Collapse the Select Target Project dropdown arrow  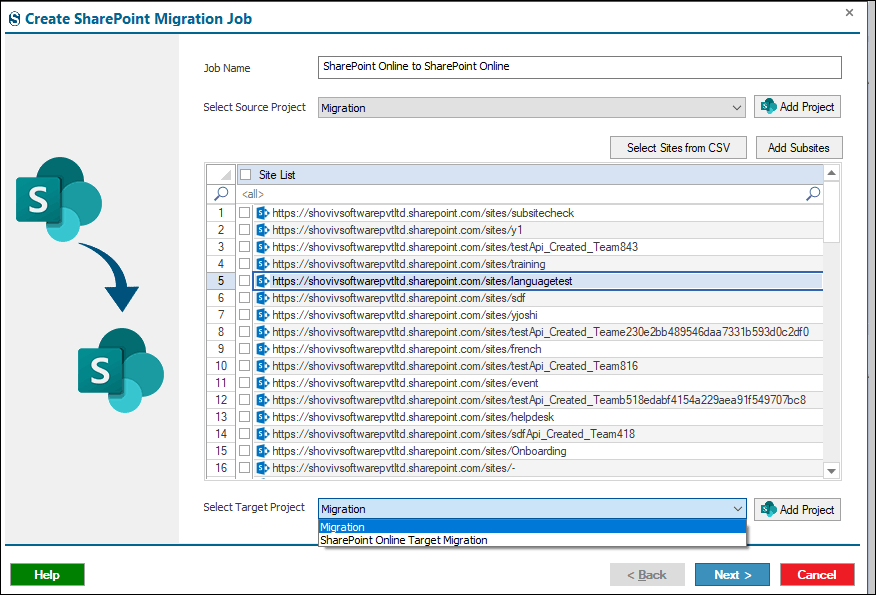(737, 509)
